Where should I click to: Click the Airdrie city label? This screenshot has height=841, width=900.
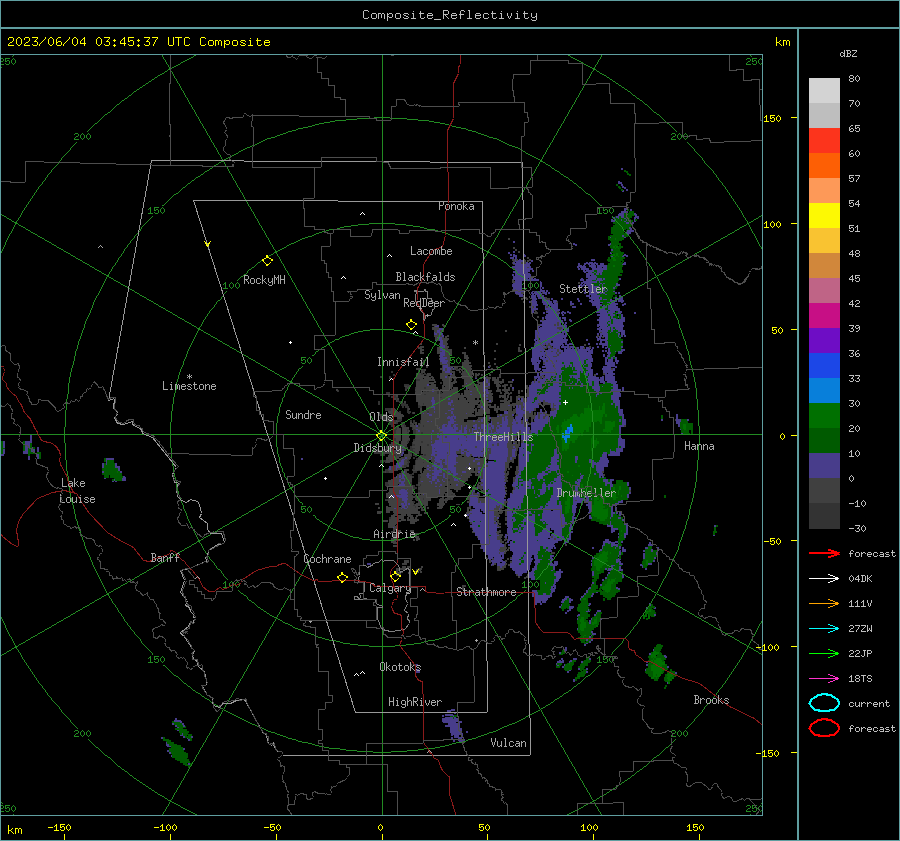pos(394,534)
